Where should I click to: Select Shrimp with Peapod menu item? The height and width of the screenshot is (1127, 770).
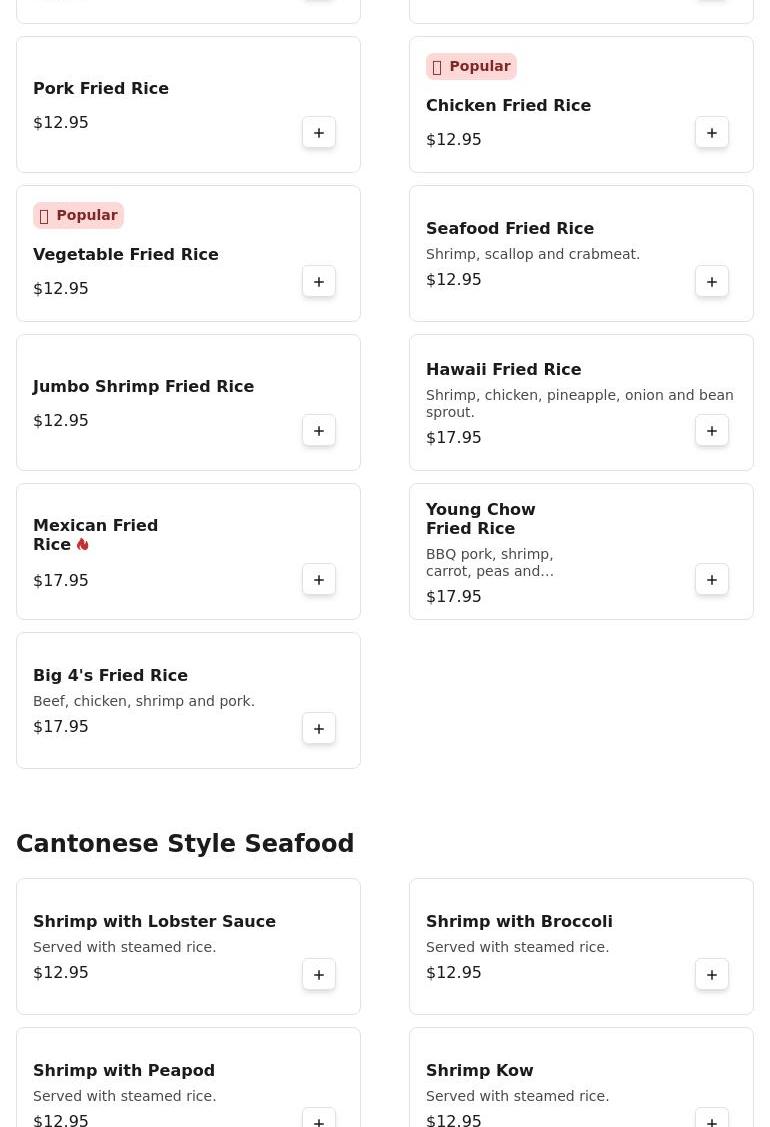pyautogui.click(x=124, y=1071)
